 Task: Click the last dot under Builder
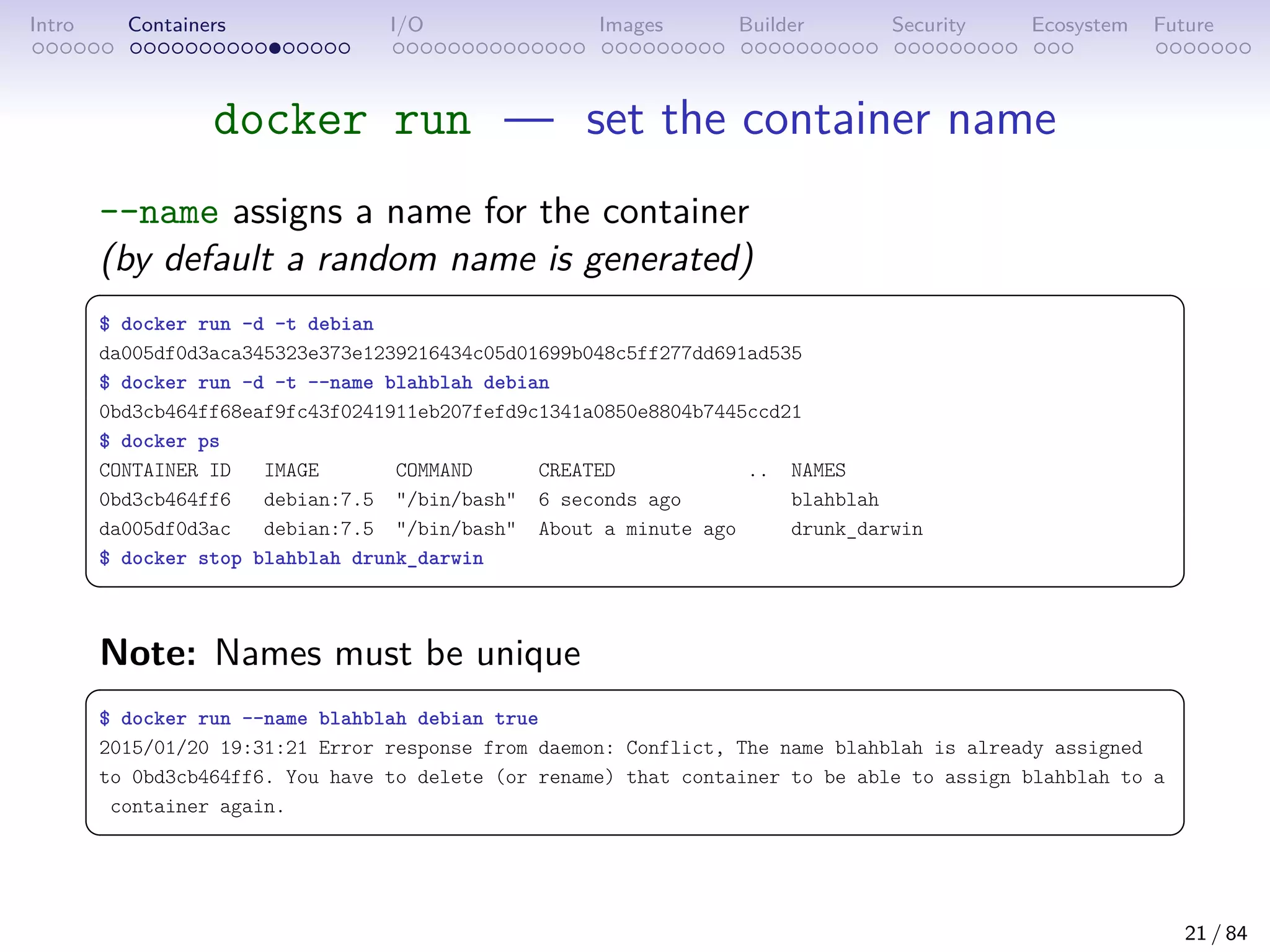[x=872, y=48]
